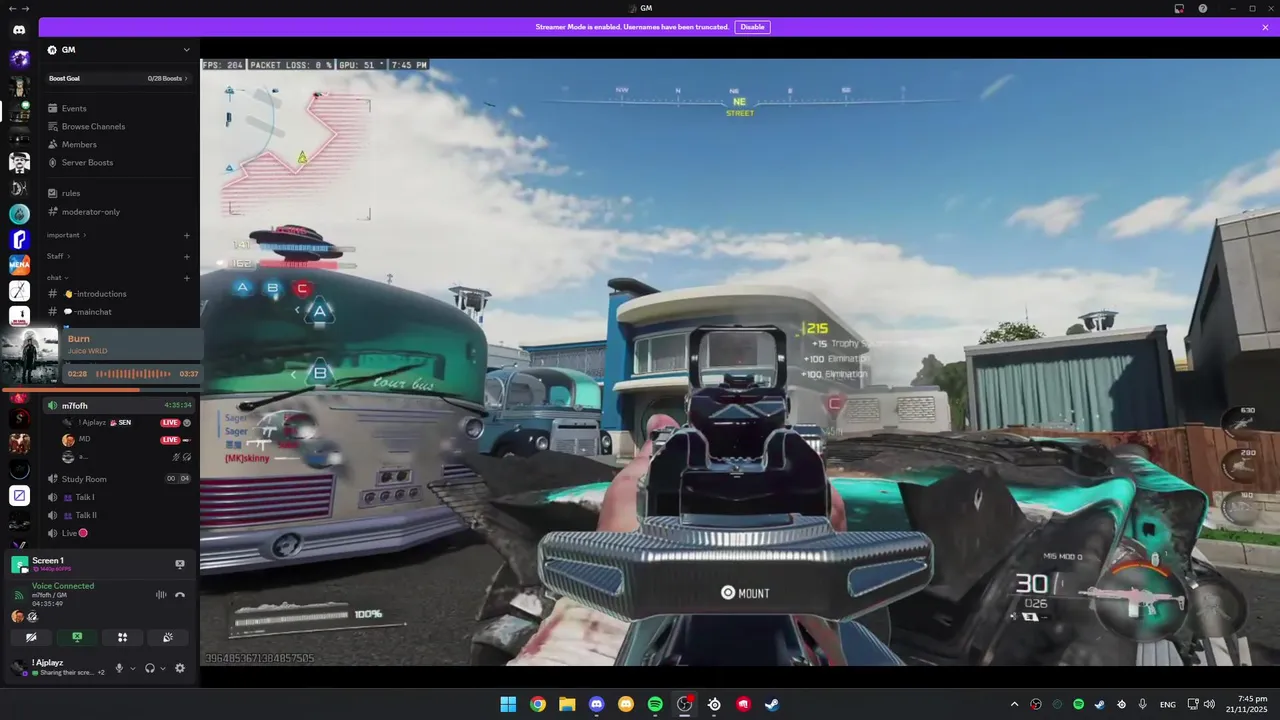Select the m7fofh voice channel
The image size is (1280, 720).
(x=118, y=405)
